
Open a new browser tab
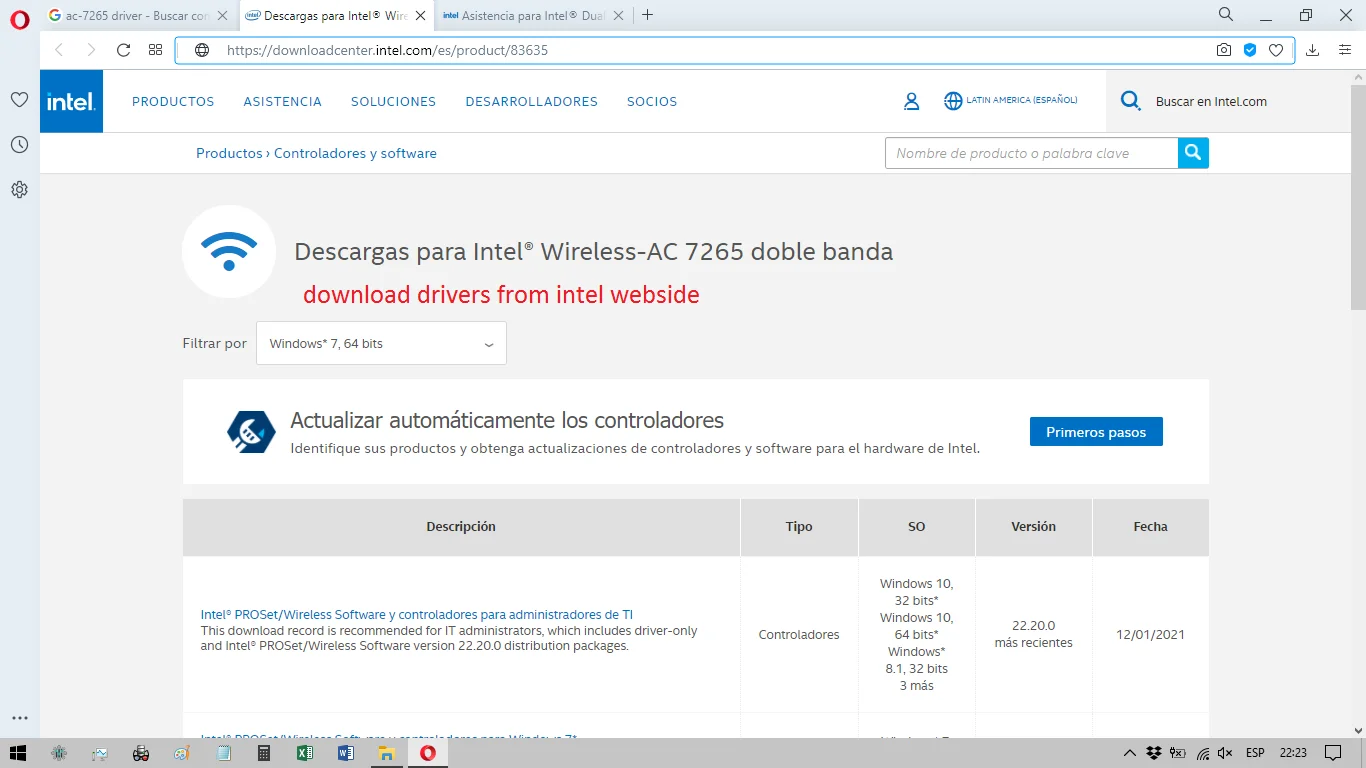(x=648, y=15)
